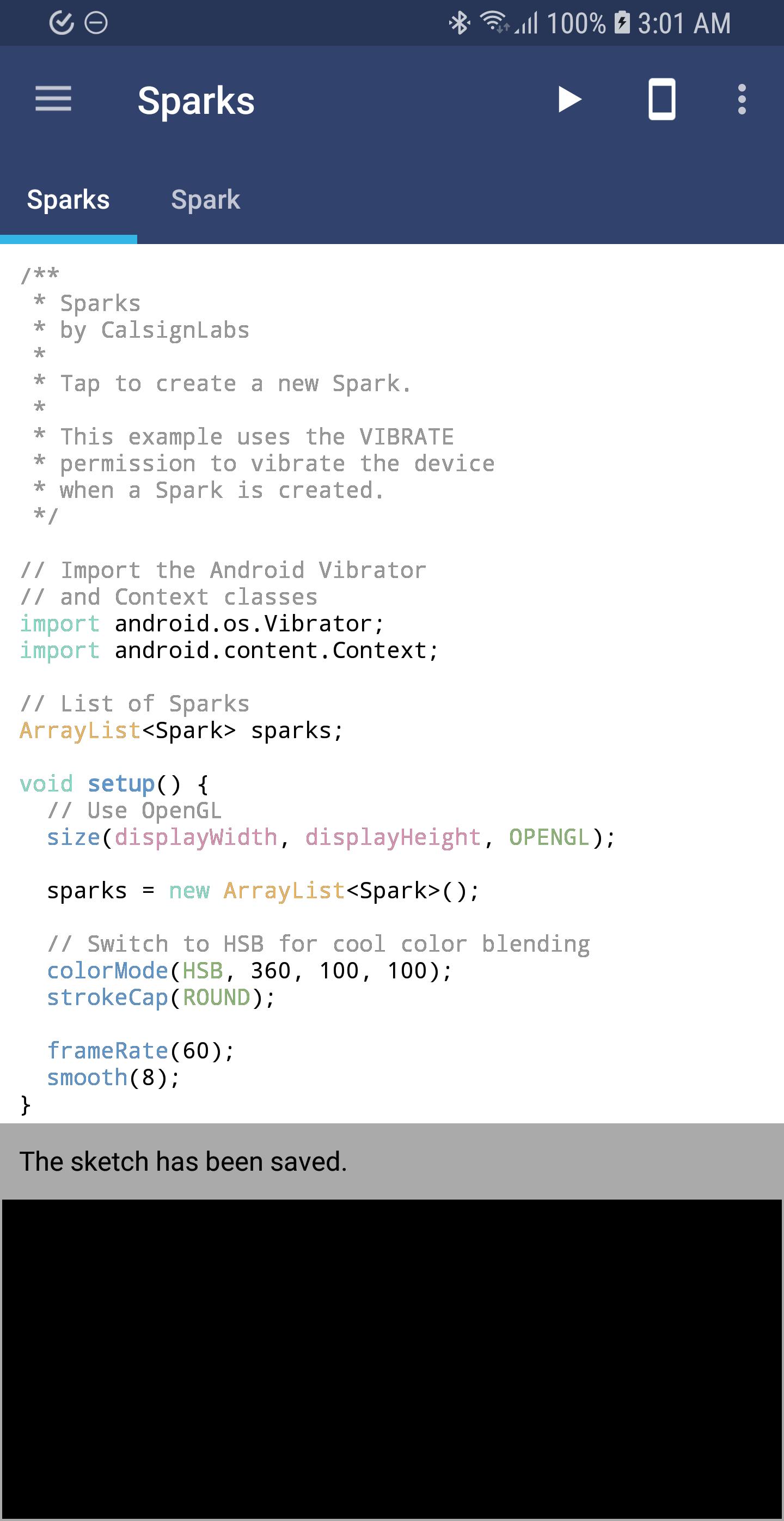Tap the phone build target icon
Viewport: 784px width, 1521px height.
tap(661, 99)
